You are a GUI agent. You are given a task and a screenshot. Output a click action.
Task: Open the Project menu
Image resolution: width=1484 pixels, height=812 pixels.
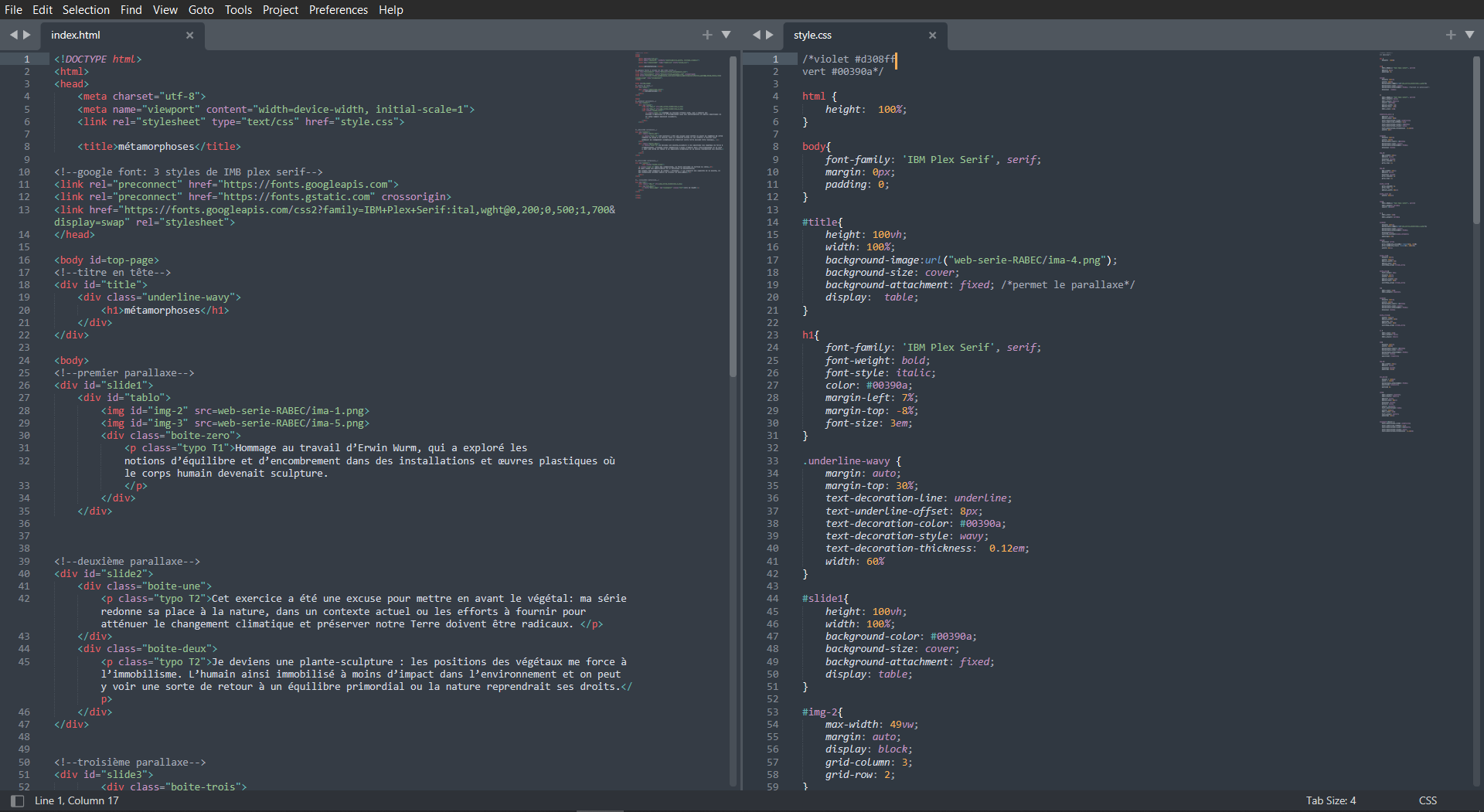point(280,9)
